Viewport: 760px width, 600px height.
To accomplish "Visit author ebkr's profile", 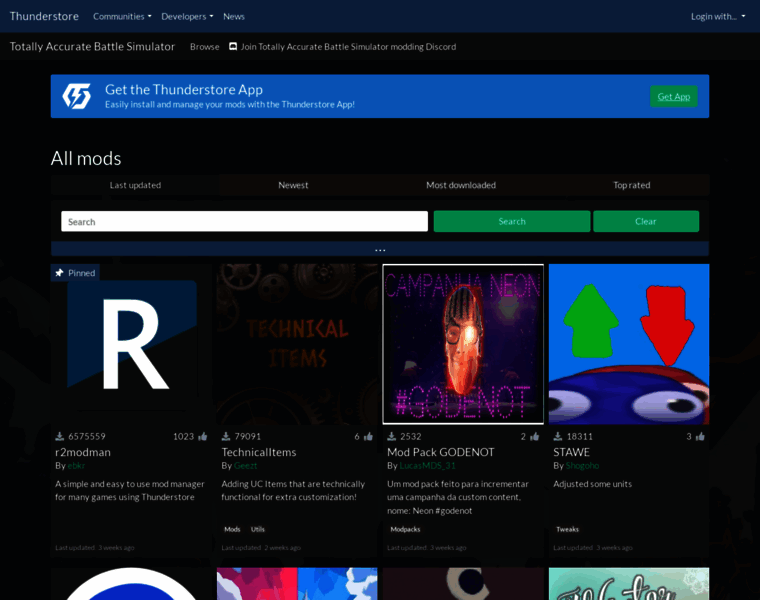I will click(76, 466).
